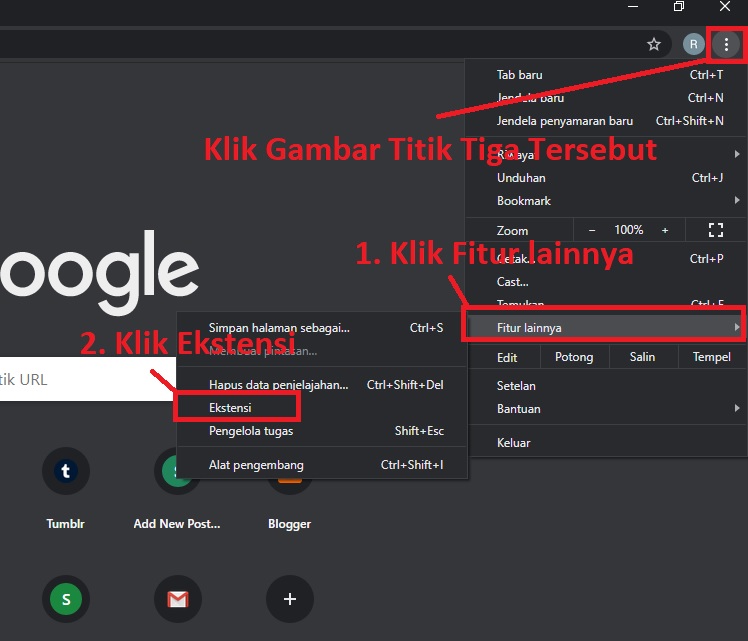Click the Tempel edit button

(x=711, y=357)
